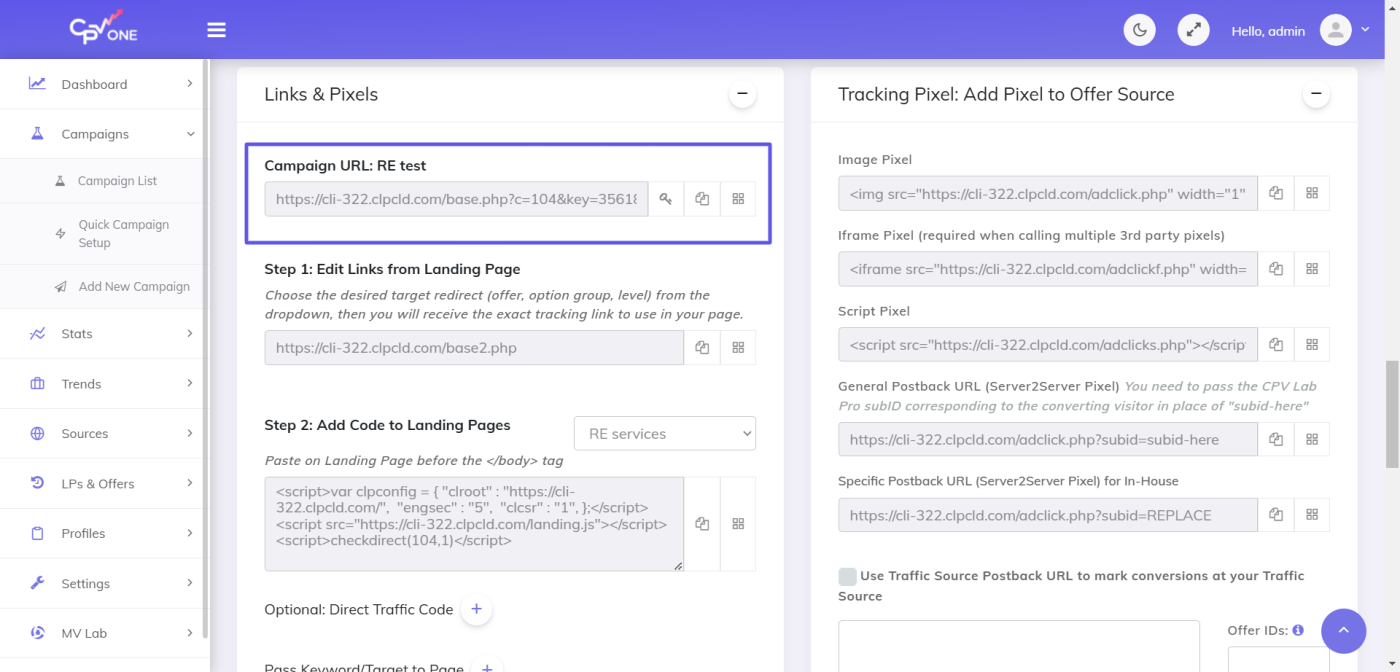The width and height of the screenshot is (1400, 672).
Task: Click the Trends briefcase icon in sidebar
Action: [x=37, y=384]
